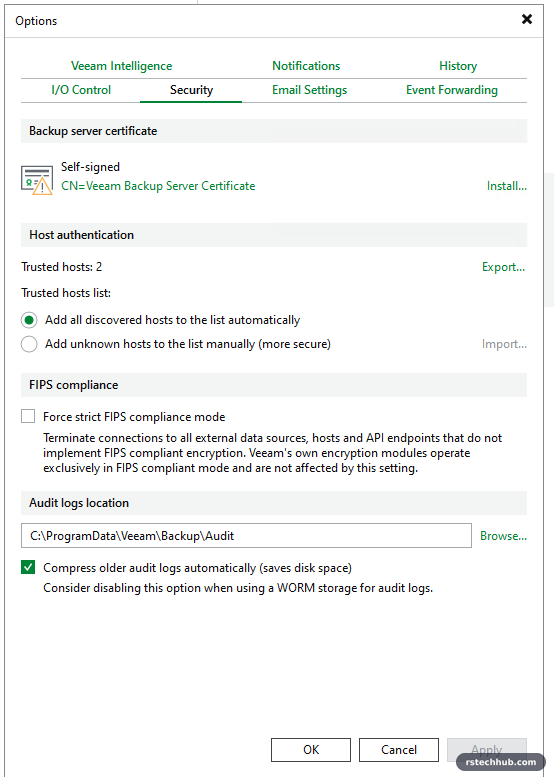Viewport: 554px width, 777px height.
Task: Click the self-signed certificate warning icon
Action: [37, 180]
